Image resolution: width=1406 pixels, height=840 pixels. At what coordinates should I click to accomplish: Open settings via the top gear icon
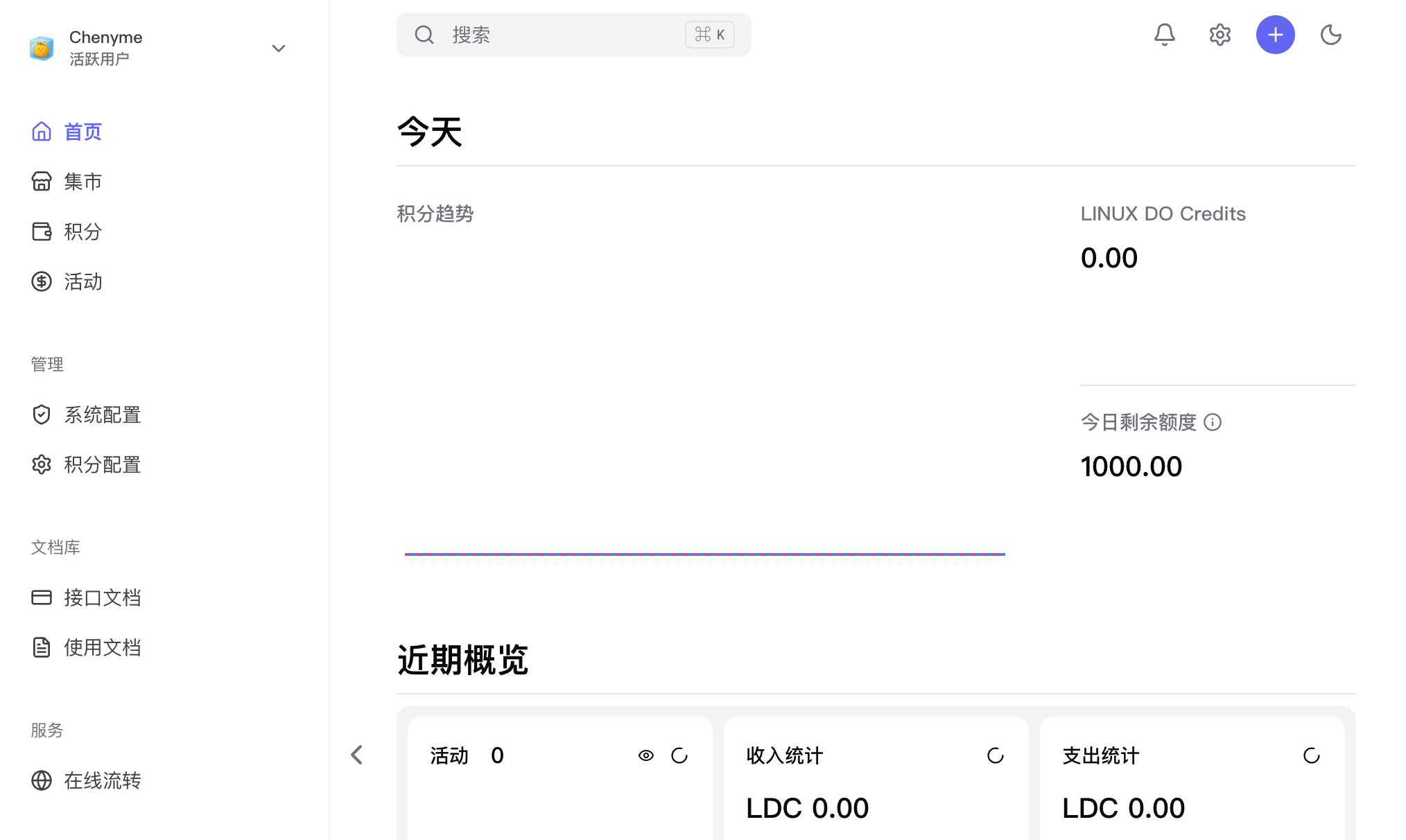pyautogui.click(x=1220, y=35)
